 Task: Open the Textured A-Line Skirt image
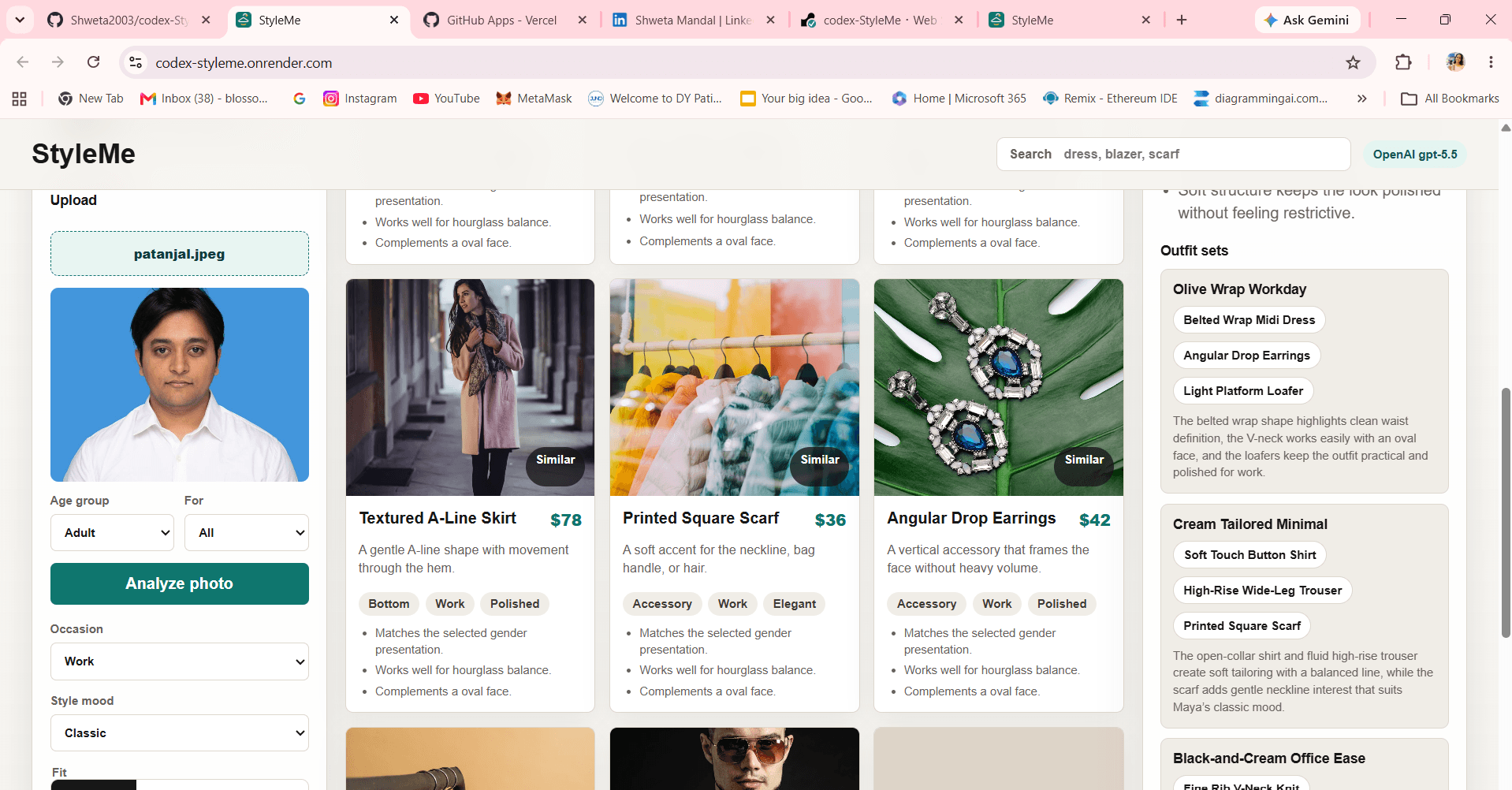click(471, 387)
